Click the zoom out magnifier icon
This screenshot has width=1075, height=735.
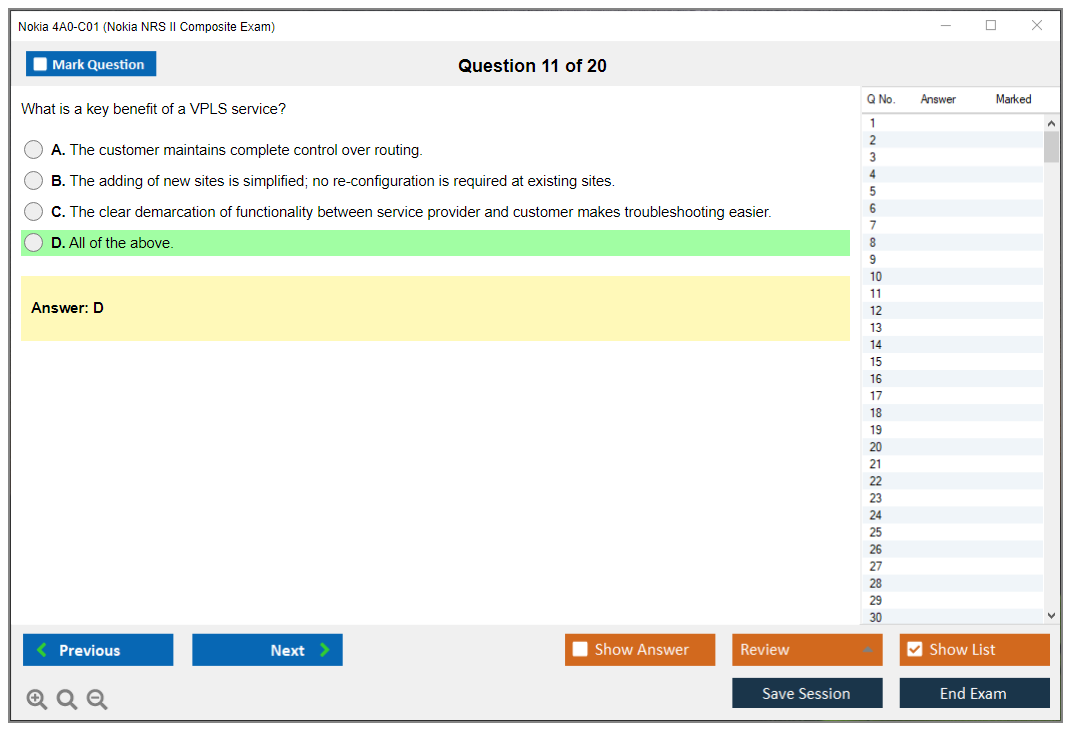coord(97,700)
